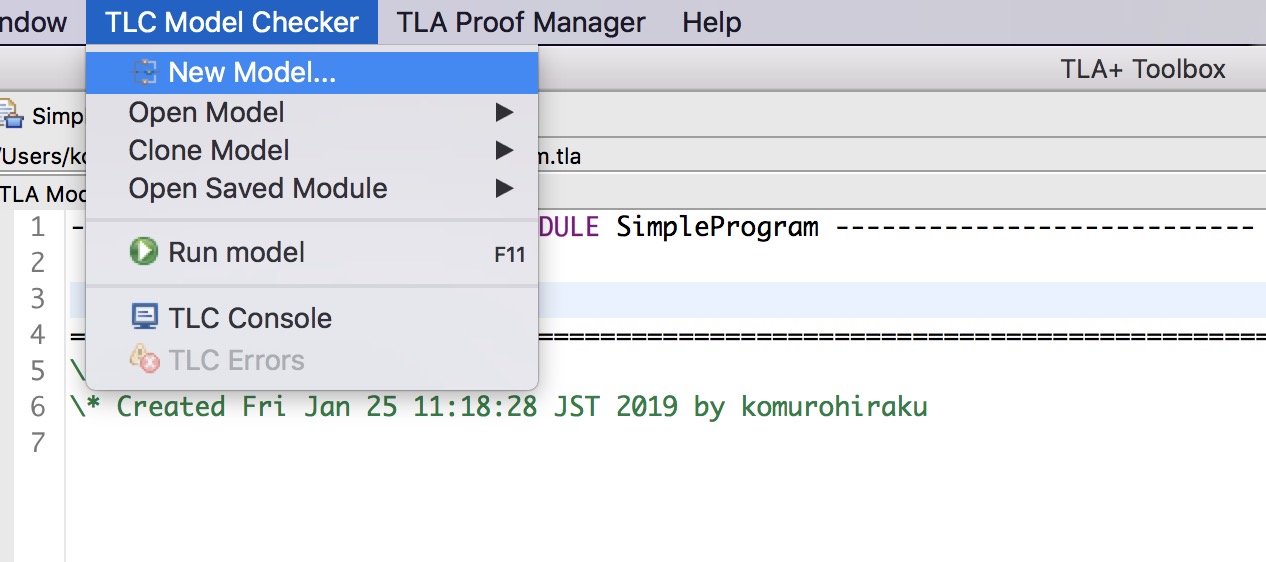Screen dimensions: 1266x562
Task: Expand the Clone Model submenu
Action: (x=312, y=150)
